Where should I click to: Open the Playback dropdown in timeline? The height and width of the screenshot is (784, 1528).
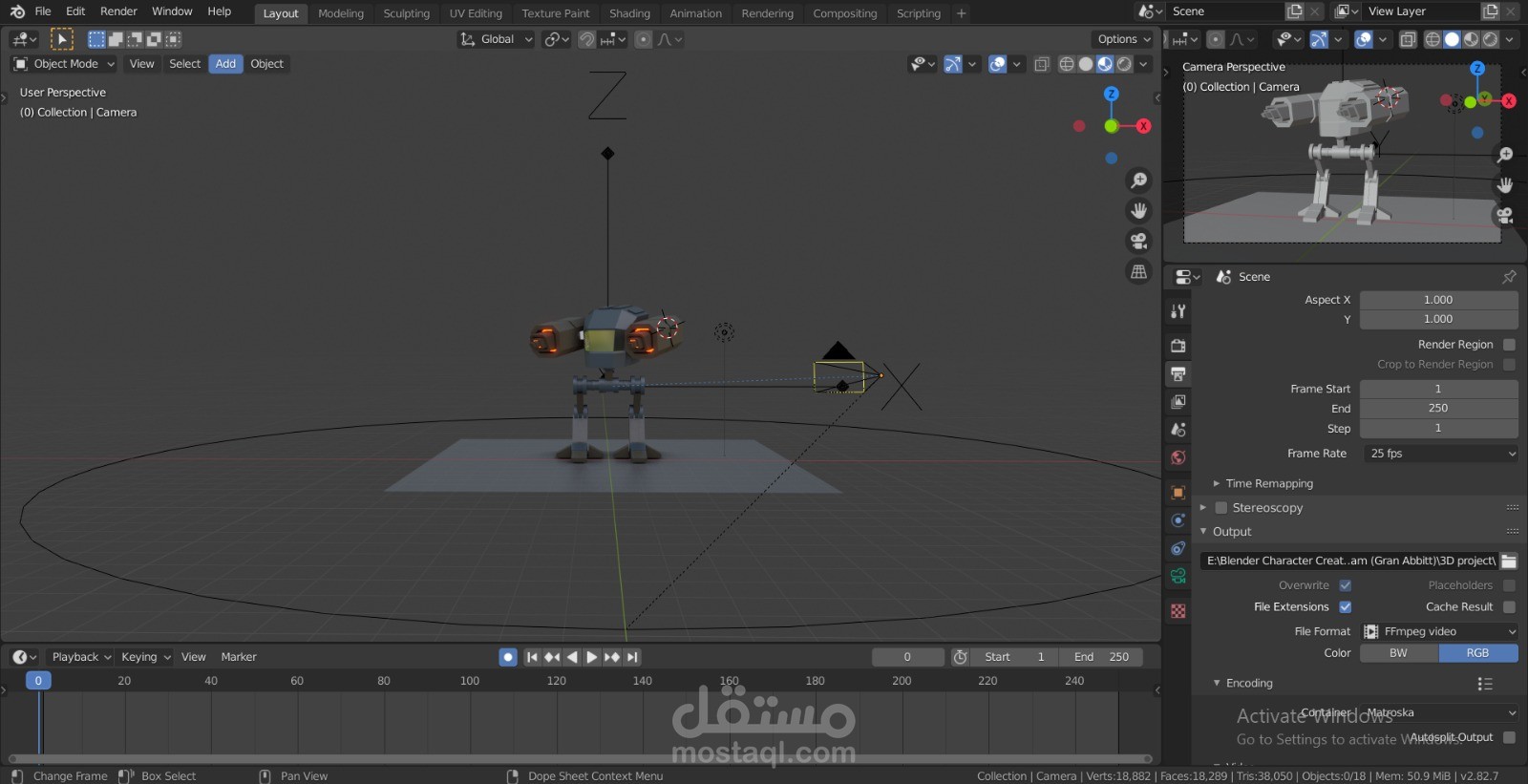point(81,657)
